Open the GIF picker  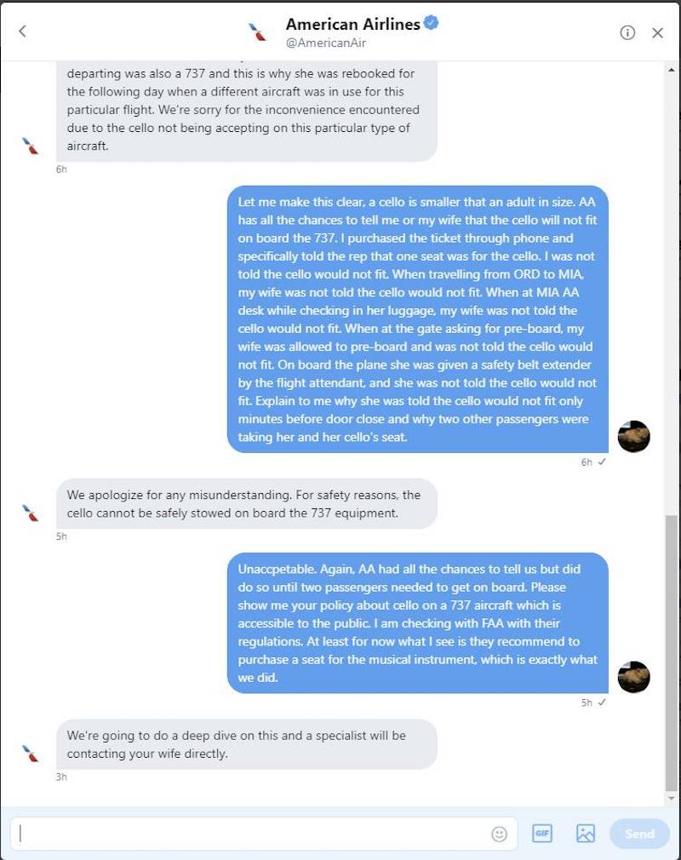coord(542,833)
